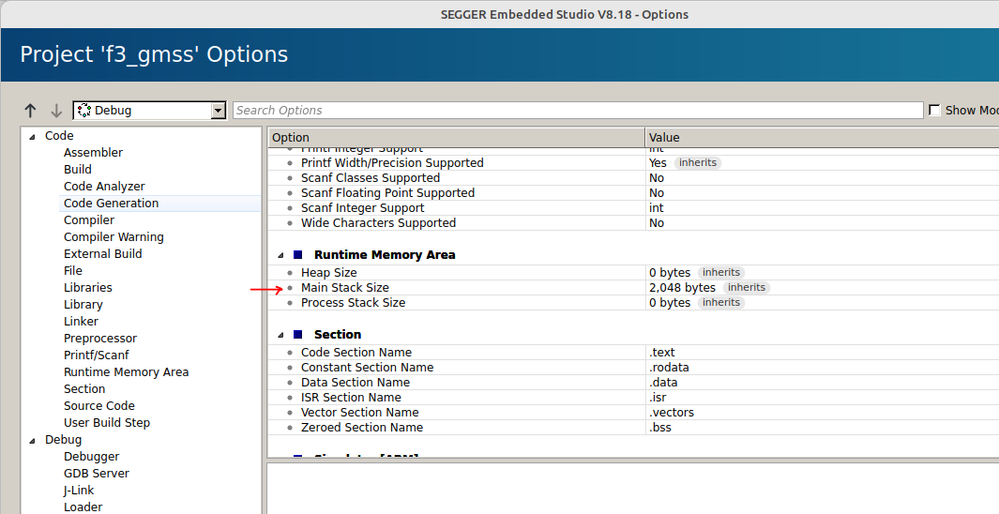Toggle the Show Modified checkbox
This screenshot has height=514, width=999.
pyautogui.click(x=935, y=110)
